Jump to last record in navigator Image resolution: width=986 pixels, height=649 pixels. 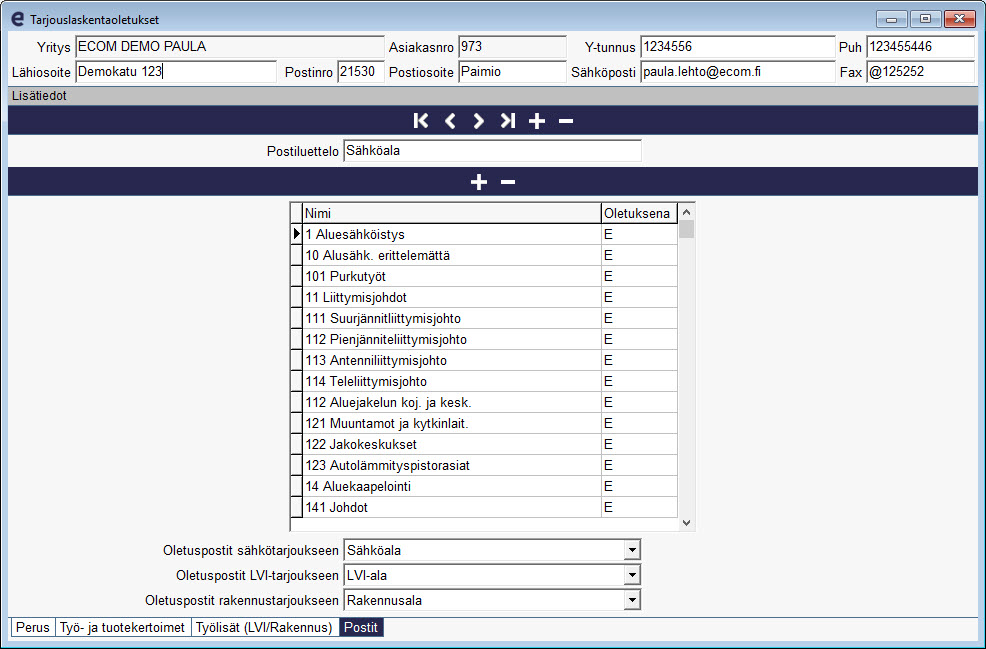507,120
